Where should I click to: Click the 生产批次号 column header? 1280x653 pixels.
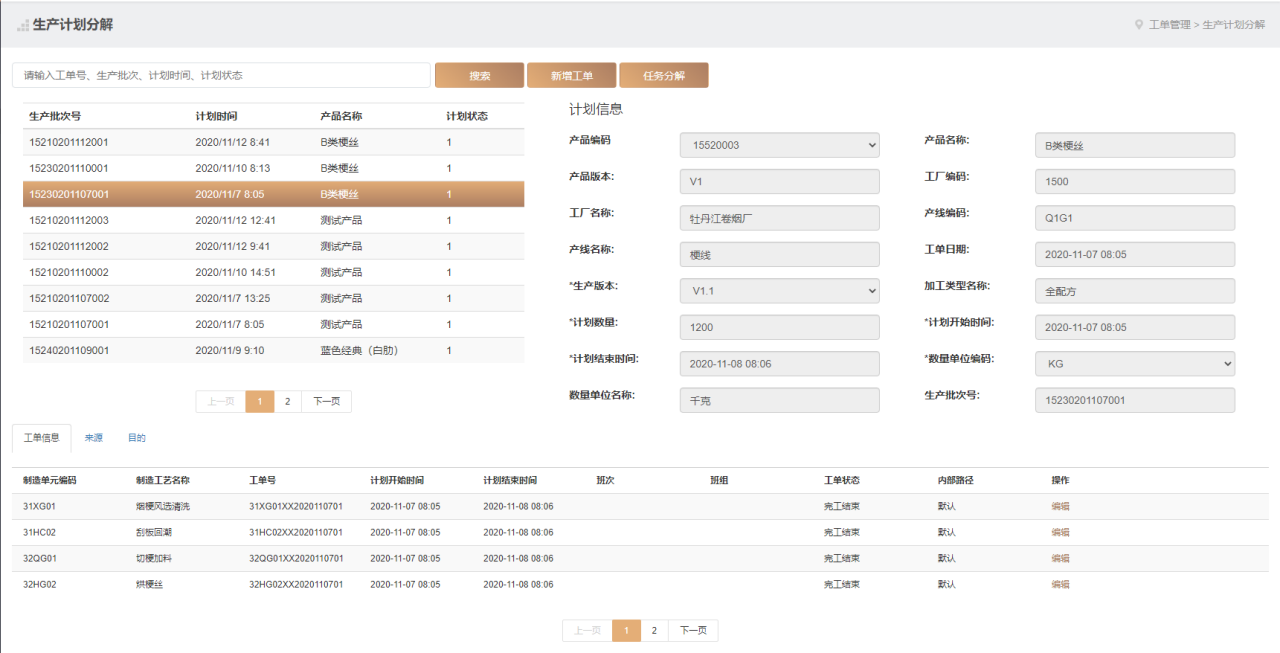click(55, 116)
